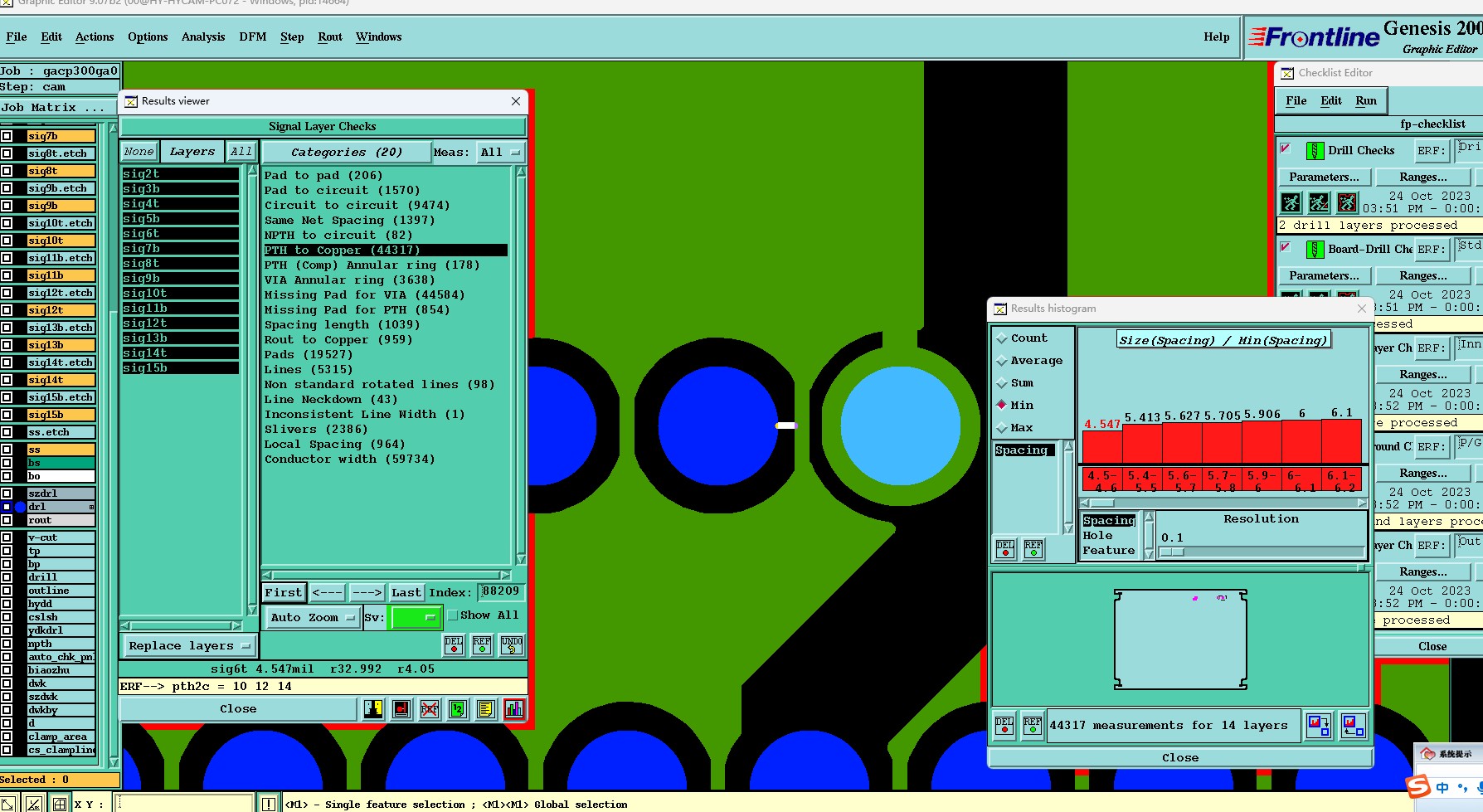
Task: Click DEL icon beside measurements count text
Action: pyautogui.click(x=1004, y=726)
